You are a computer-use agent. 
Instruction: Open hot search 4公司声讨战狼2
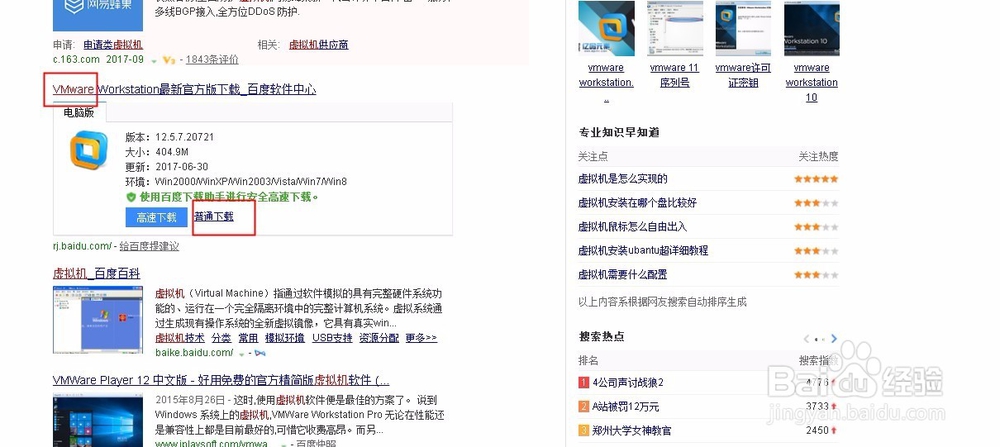[x=628, y=383]
